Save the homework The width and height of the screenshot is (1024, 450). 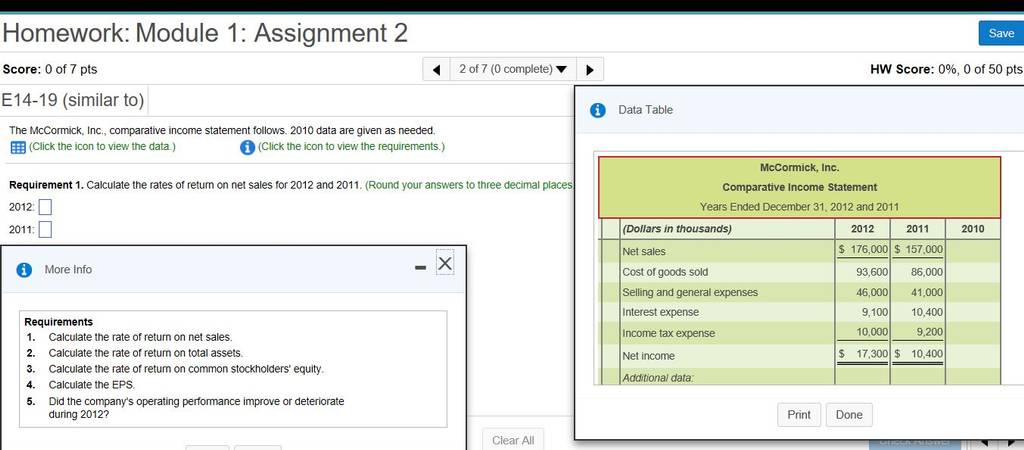pos(1000,33)
